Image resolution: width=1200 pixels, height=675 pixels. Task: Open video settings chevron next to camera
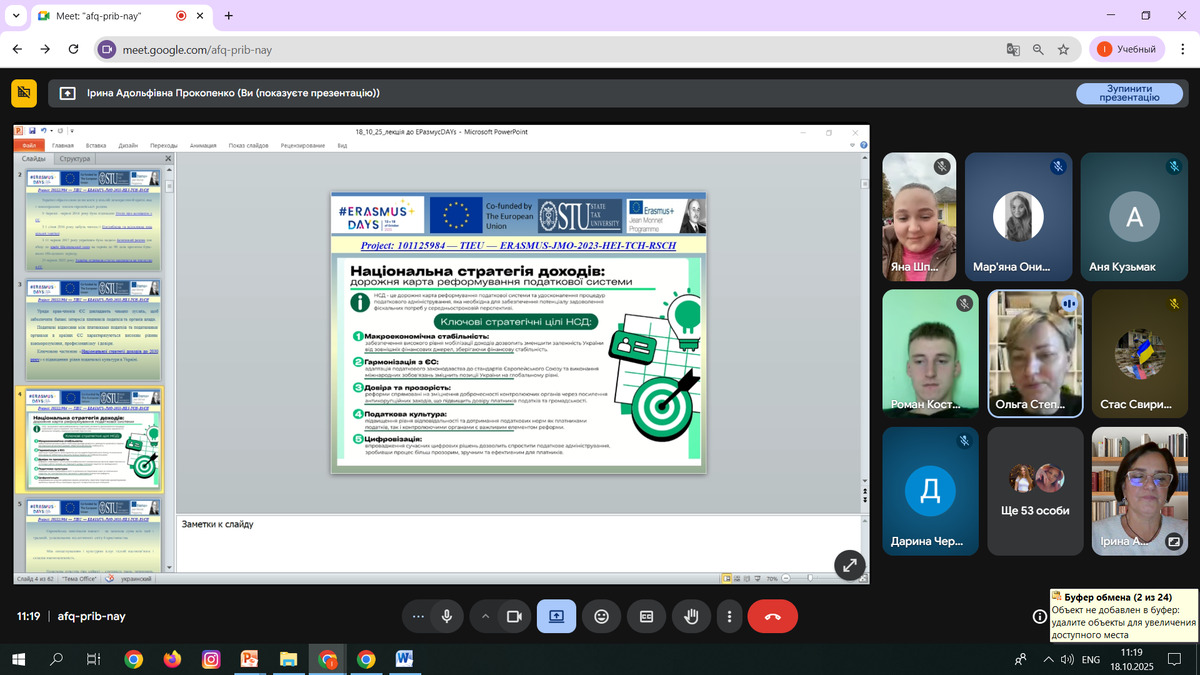486,617
